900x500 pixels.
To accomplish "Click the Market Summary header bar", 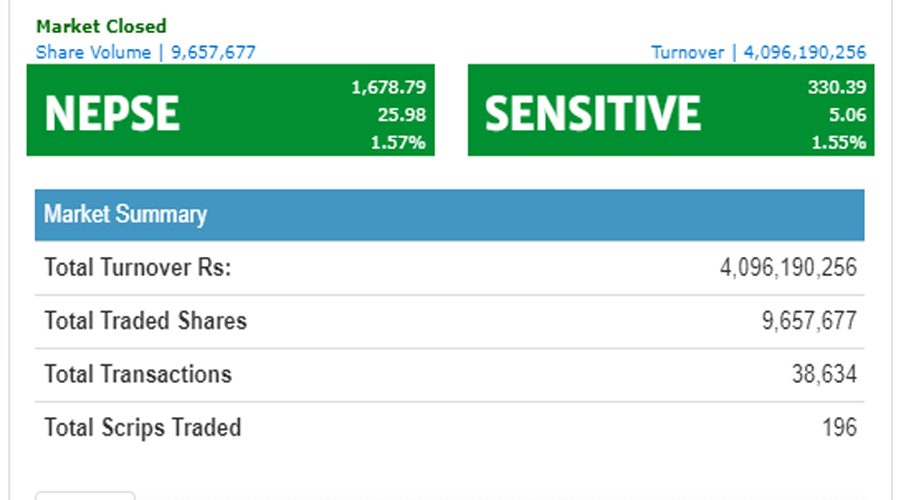I will (449, 215).
